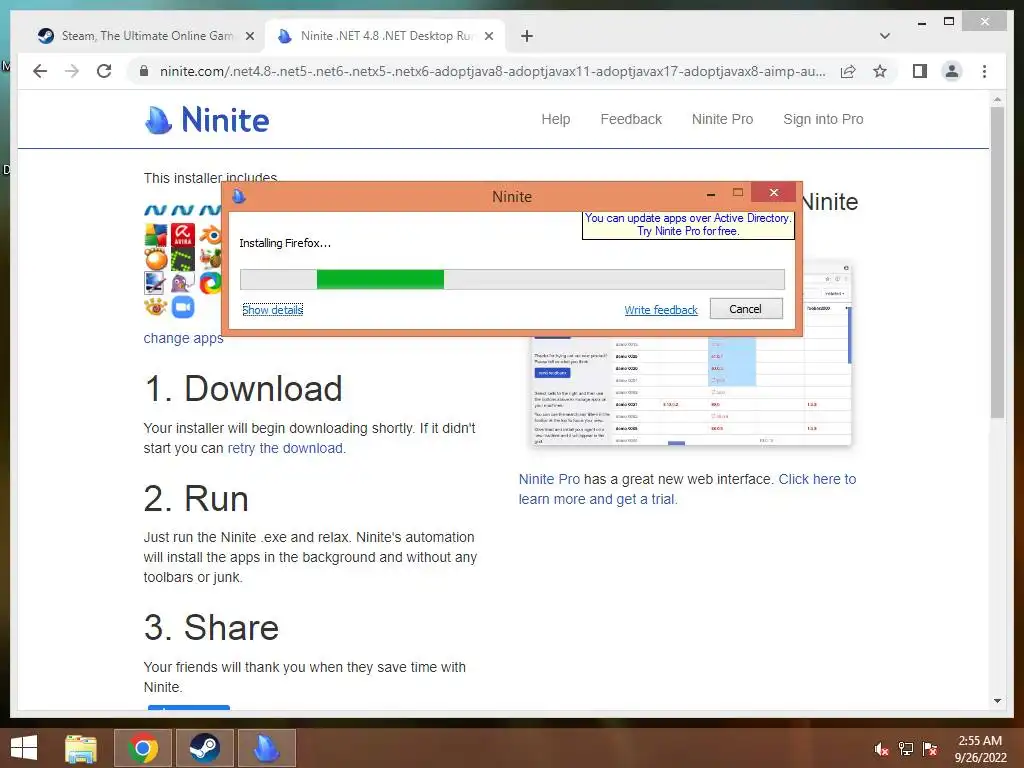This screenshot has width=1024, height=768.
Task: Select the Ninite .NET 4.8 browser tab
Action: [x=385, y=36]
